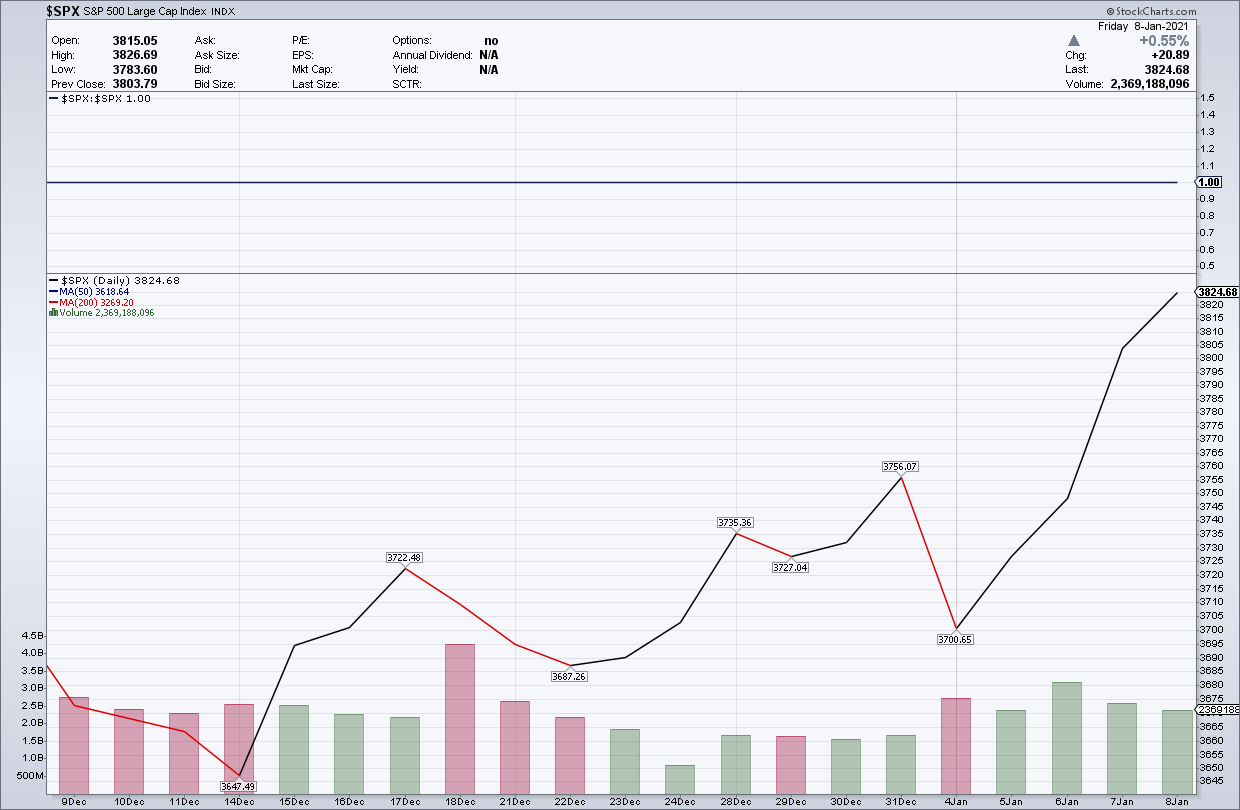Viewport: 1240px width, 810px height.
Task: Click the MA(50) 3618.64 legend entry
Action: click(x=90, y=291)
